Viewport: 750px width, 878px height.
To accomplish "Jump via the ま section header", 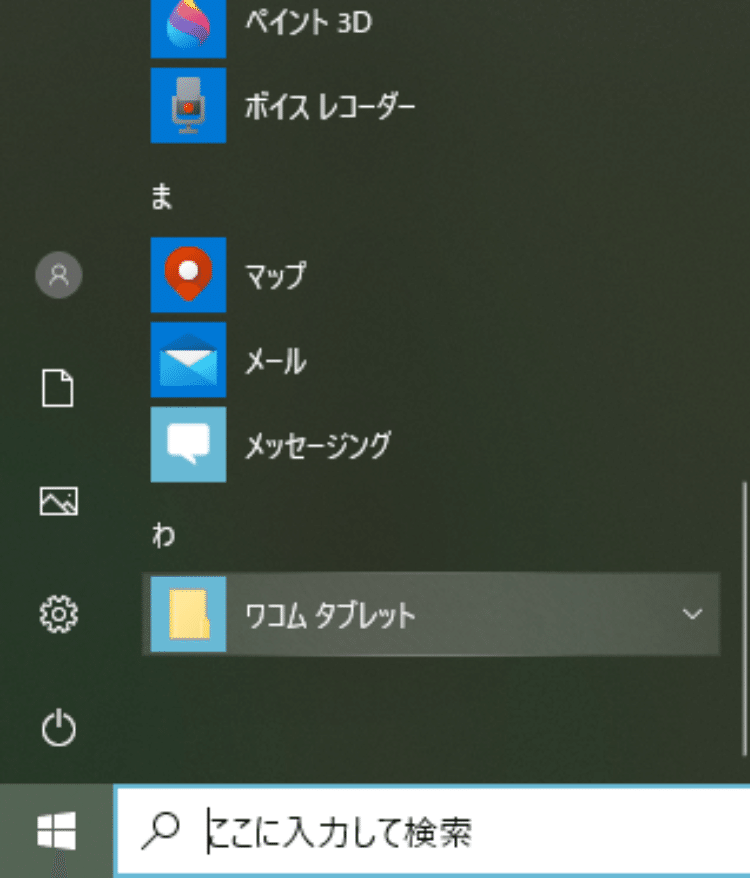I will (x=162, y=197).
